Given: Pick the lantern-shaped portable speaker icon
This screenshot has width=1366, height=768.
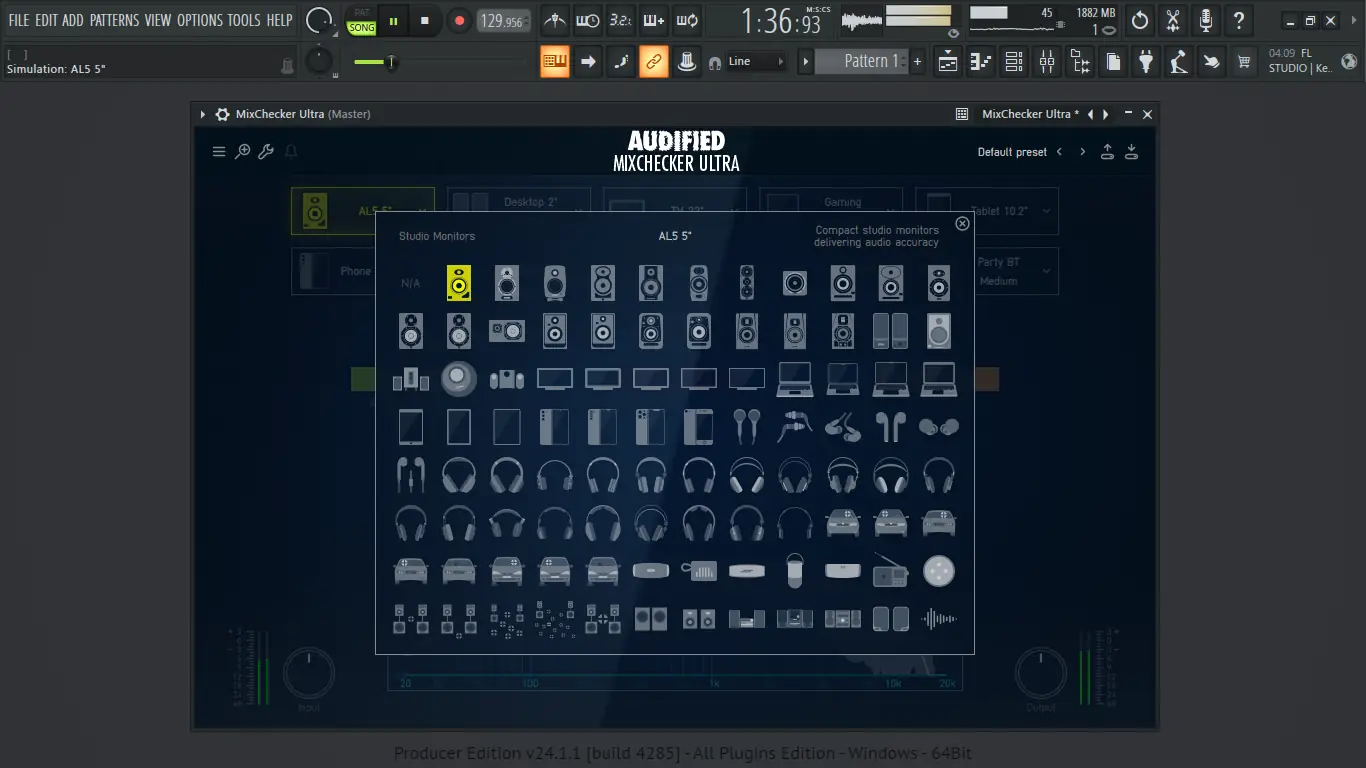Looking at the screenshot, I should coord(794,571).
